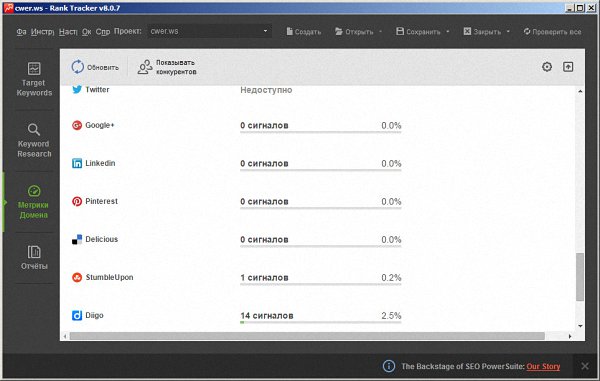Open the Спр menu
The image size is (600, 381).
[x=103, y=32]
